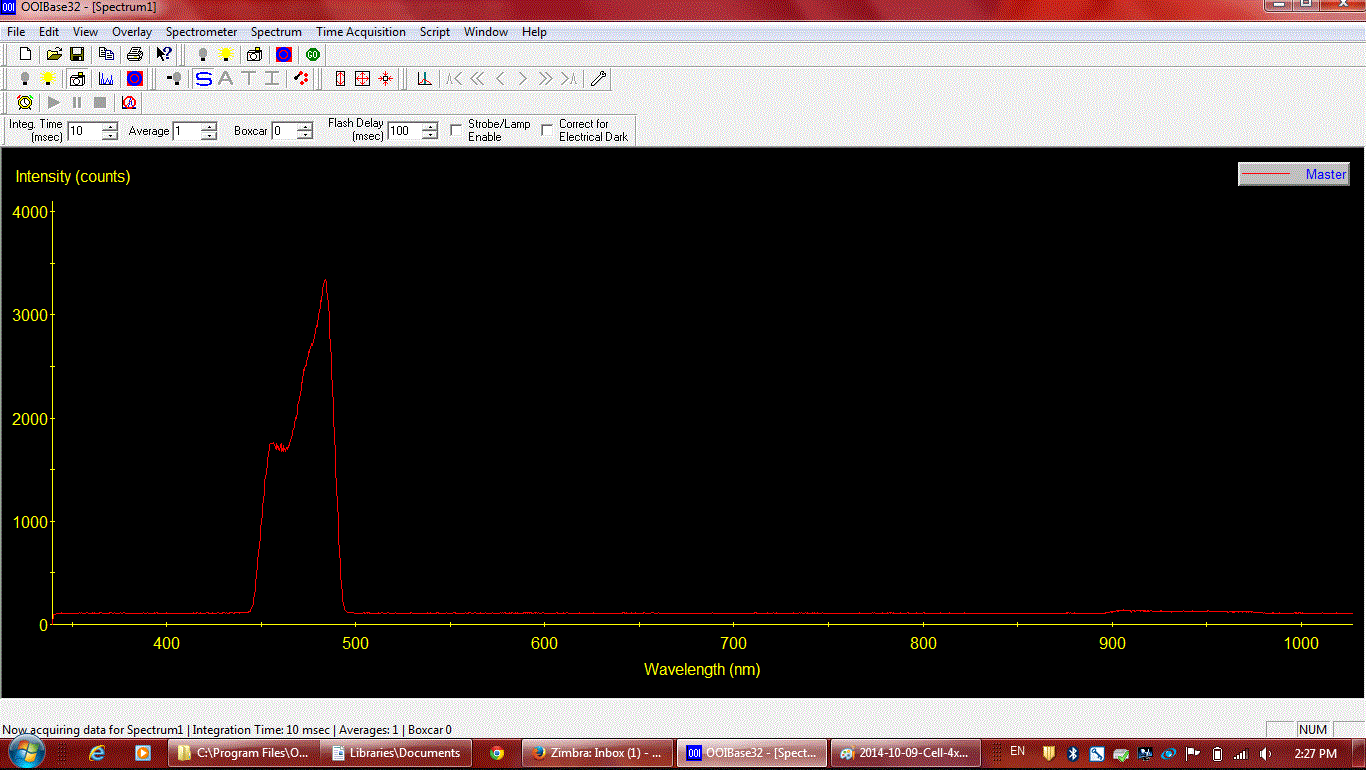Image resolution: width=1366 pixels, height=770 pixels.
Task: Enable the spectrum cursor peak icon
Action: [425, 78]
